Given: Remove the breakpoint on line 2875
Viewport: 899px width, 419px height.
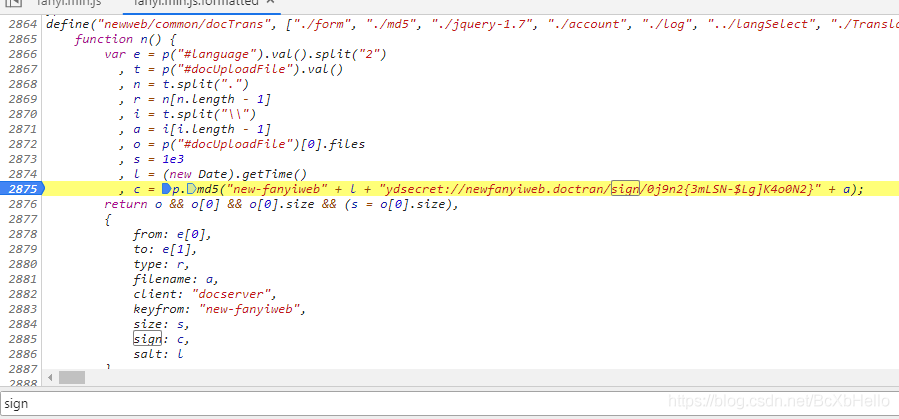Looking at the screenshot, I should pyautogui.click(x=22, y=189).
